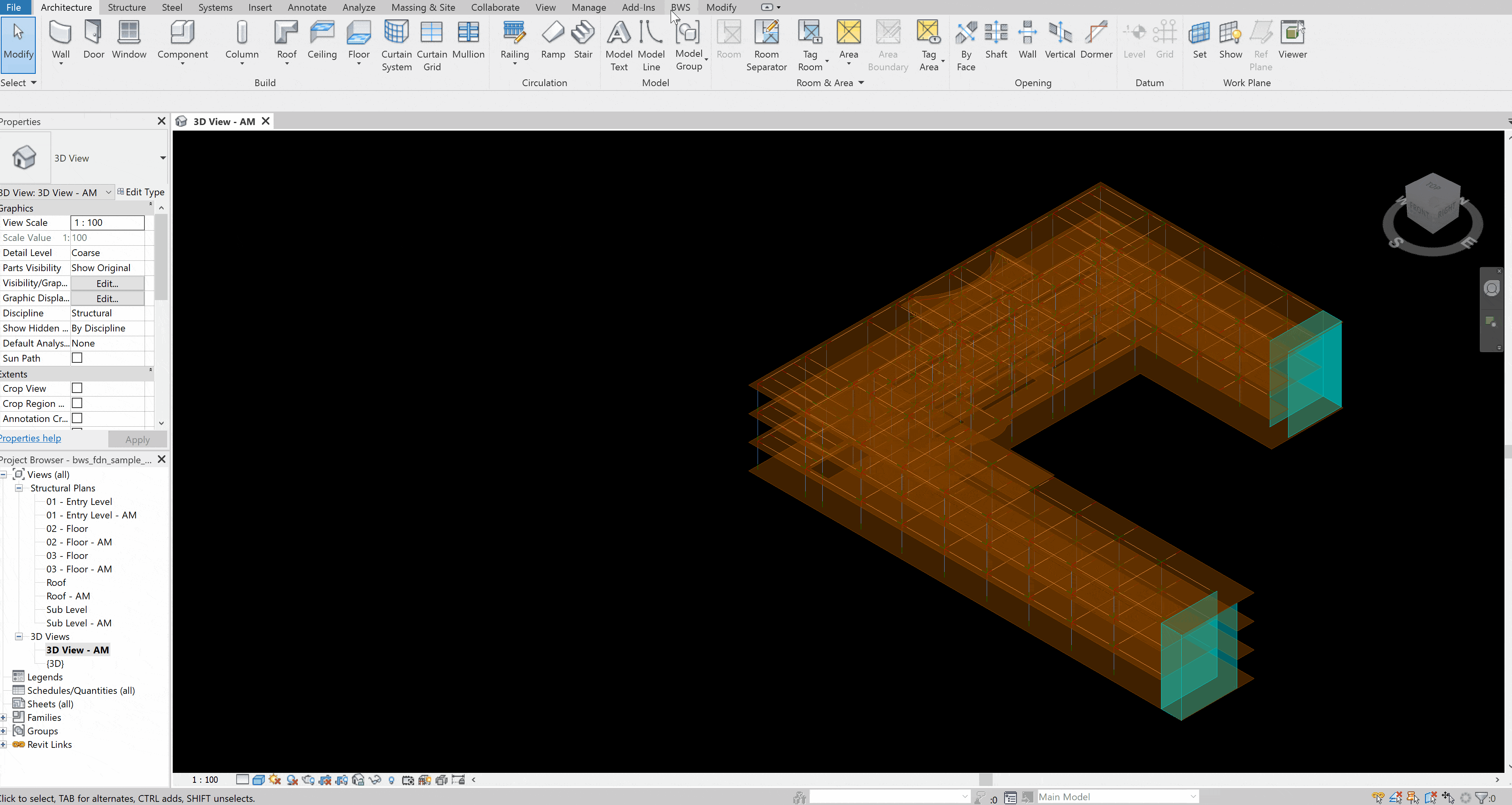Toggle the Annotation Crop checkbox
This screenshot has height=805, width=1512.
click(x=77, y=418)
